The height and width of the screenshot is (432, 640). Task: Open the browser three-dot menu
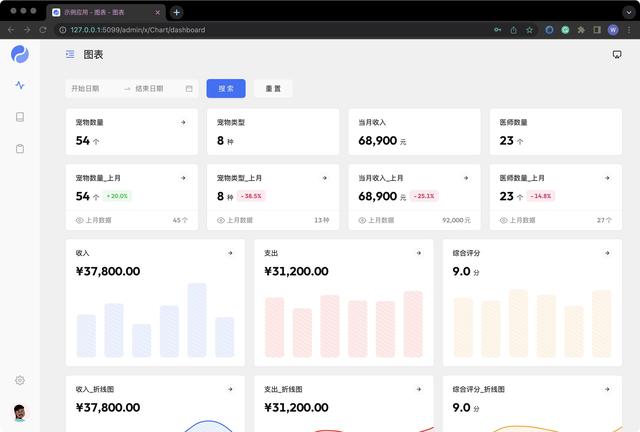point(629,30)
